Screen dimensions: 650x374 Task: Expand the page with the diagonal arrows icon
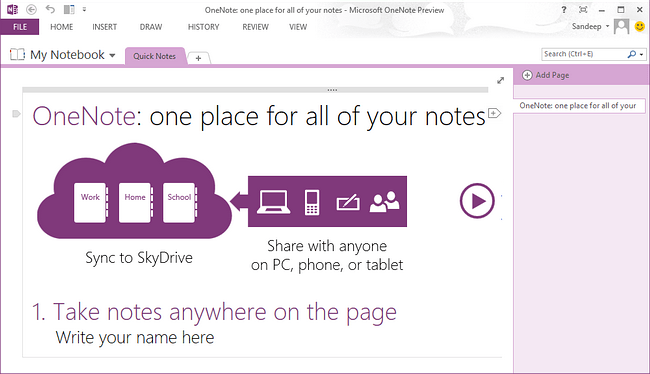pyautogui.click(x=500, y=80)
